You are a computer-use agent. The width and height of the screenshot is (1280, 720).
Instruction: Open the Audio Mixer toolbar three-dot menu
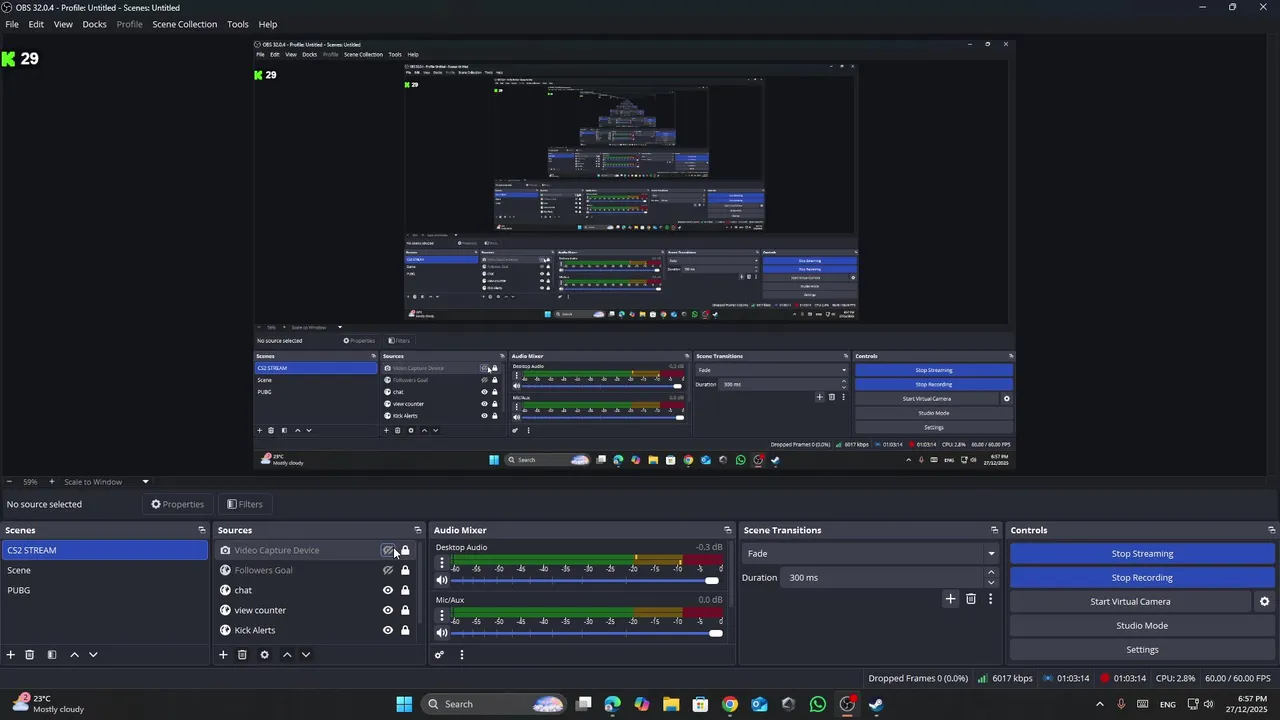(461, 655)
